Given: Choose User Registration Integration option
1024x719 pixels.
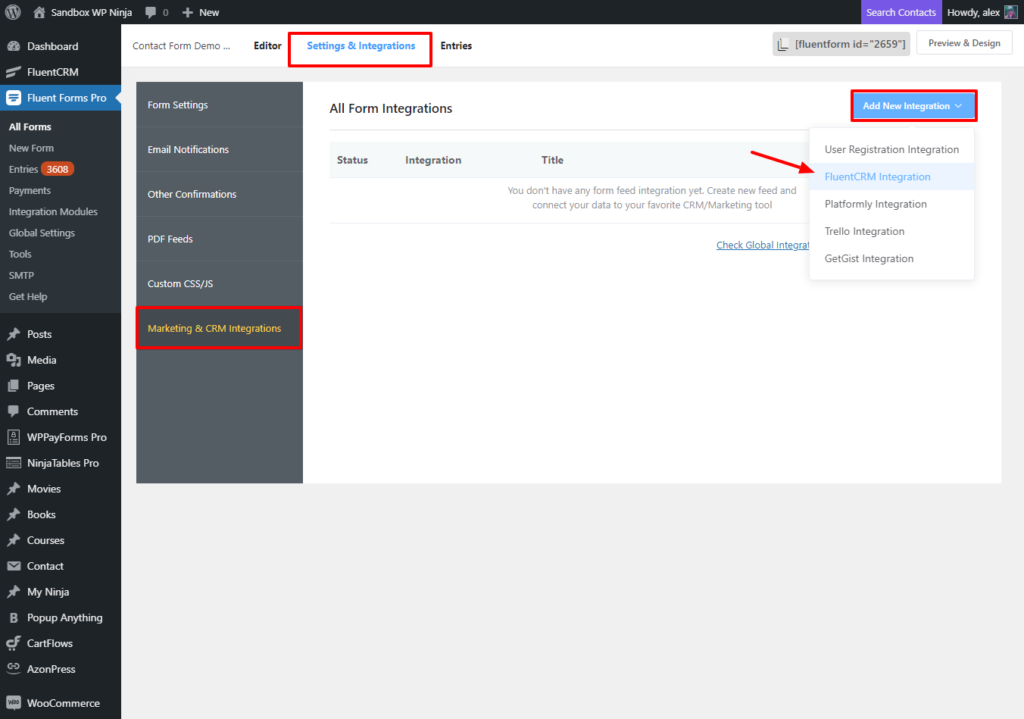Looking at the screenshot, I should point(891,150).
